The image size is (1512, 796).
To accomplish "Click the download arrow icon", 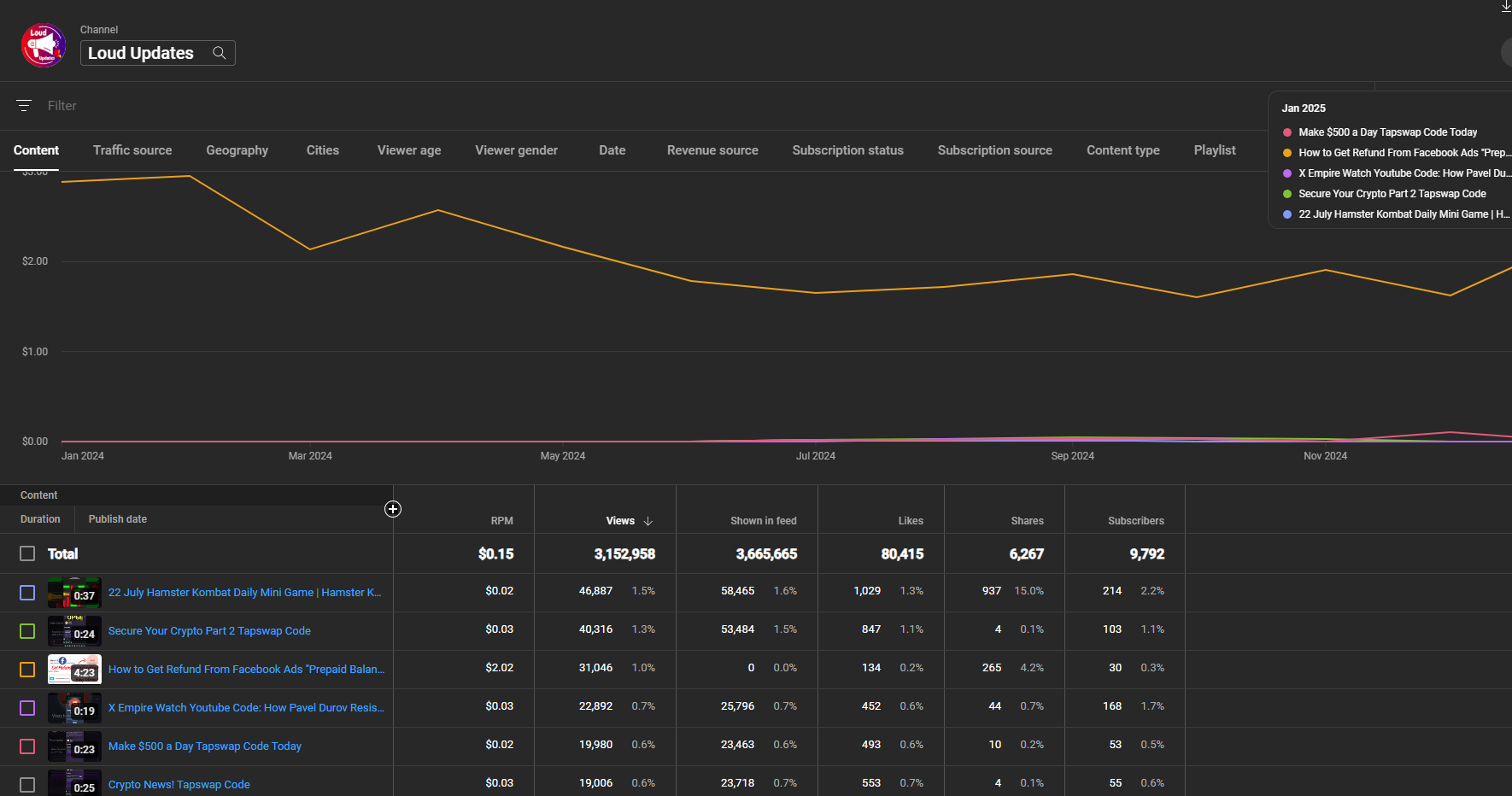I will coord(1505,6).
